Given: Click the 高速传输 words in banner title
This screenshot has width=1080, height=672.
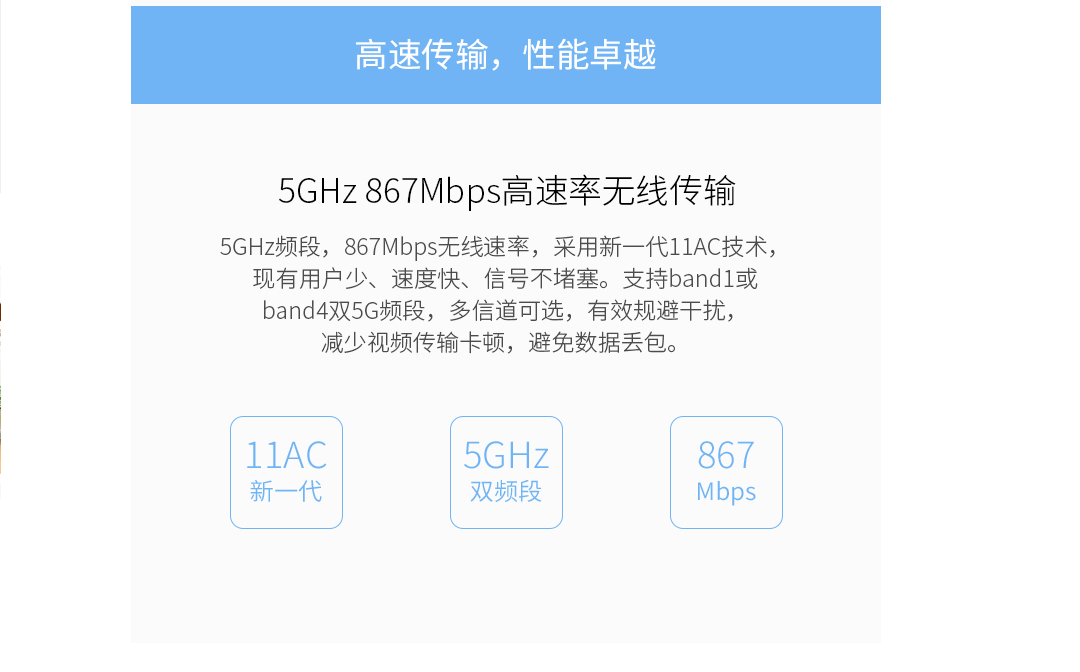Looking at the screenshot, I should (422, 55).
